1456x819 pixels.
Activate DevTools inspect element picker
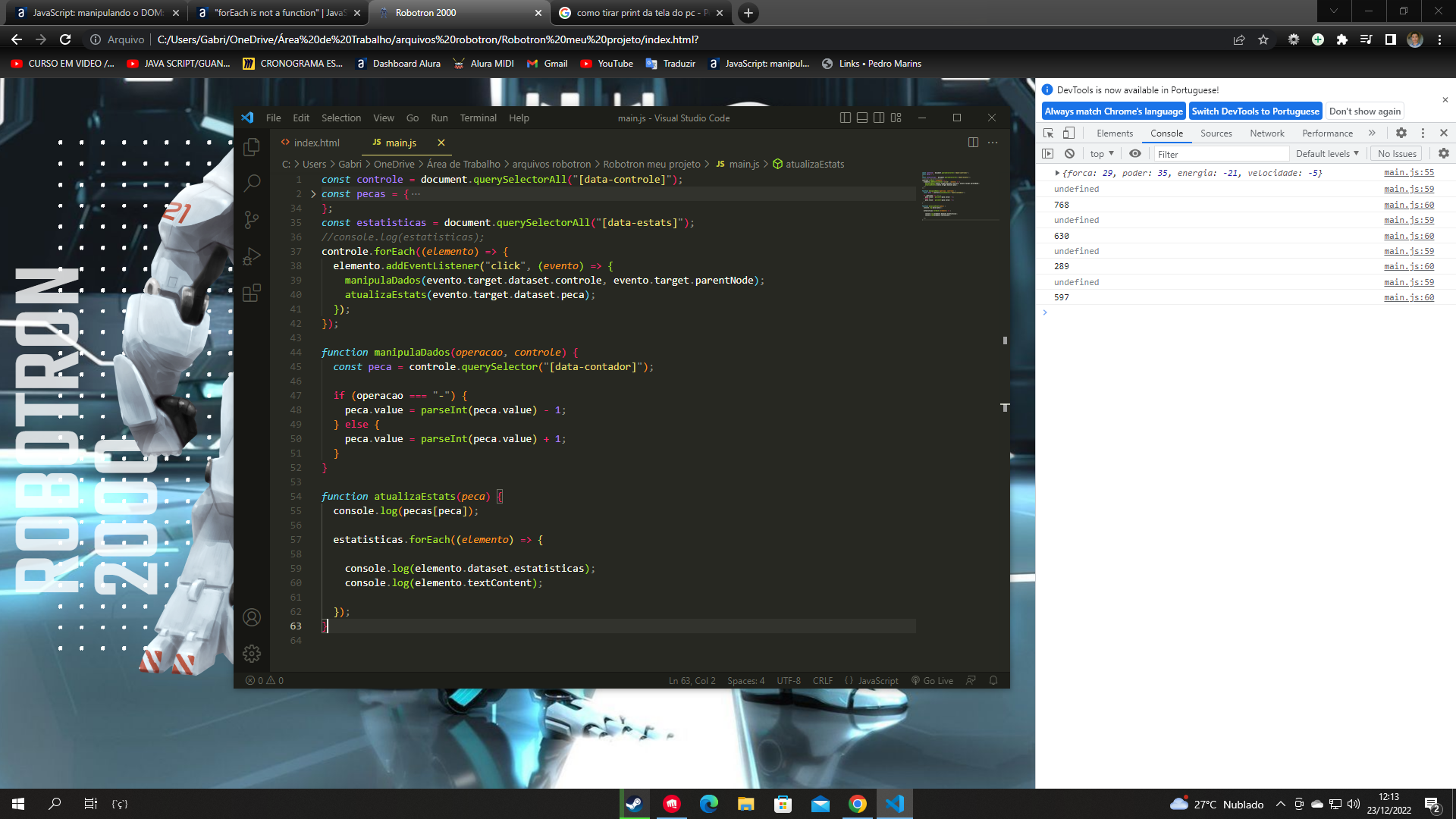pyautogui.click(x=1049, y=133)
